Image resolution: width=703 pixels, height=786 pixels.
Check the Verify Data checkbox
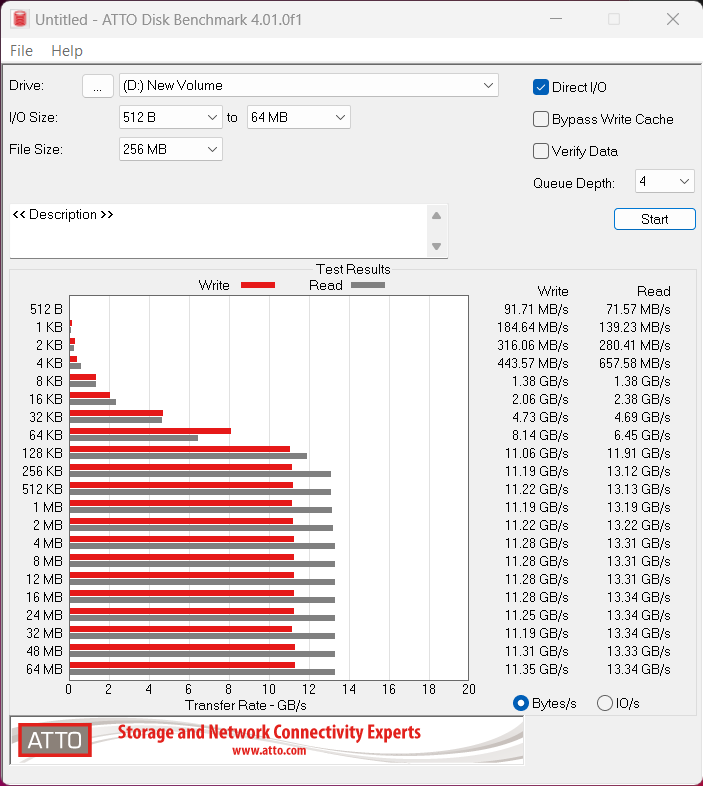541,151
